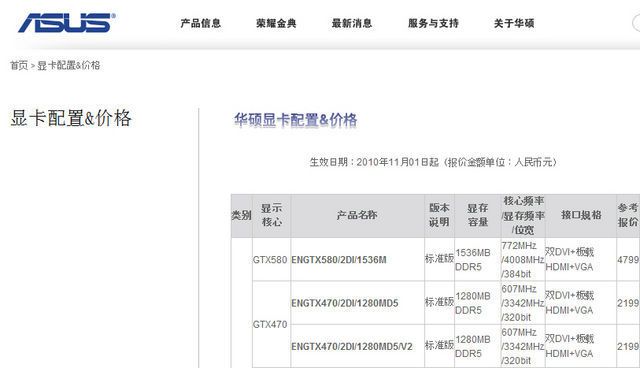
Task: Click the GTX580 core cell
Action: 270,260
